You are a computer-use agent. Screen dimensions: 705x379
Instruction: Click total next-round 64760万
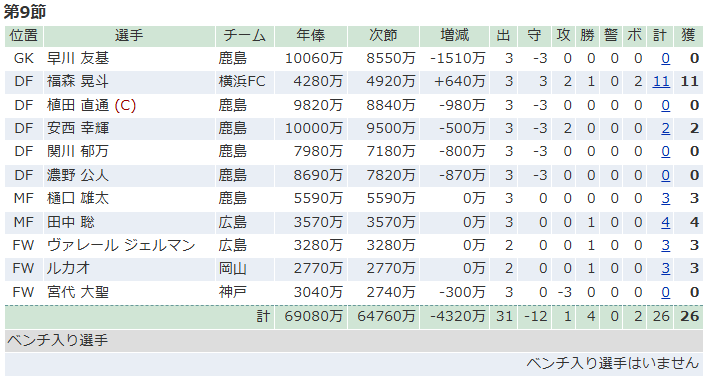(x=386, y=316)
